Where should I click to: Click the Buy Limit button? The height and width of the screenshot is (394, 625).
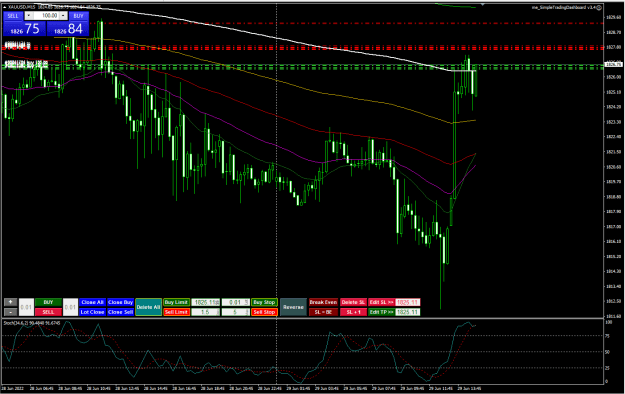pyautogui.click(x=176, y=302)
